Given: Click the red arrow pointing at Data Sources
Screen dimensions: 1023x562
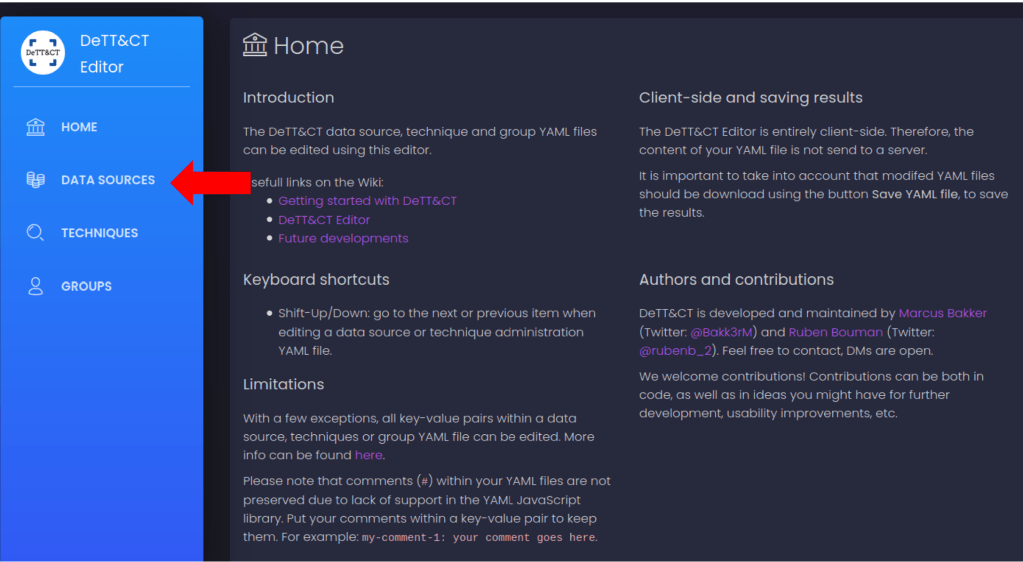Looking at the screenshot, I should point(211,182).
